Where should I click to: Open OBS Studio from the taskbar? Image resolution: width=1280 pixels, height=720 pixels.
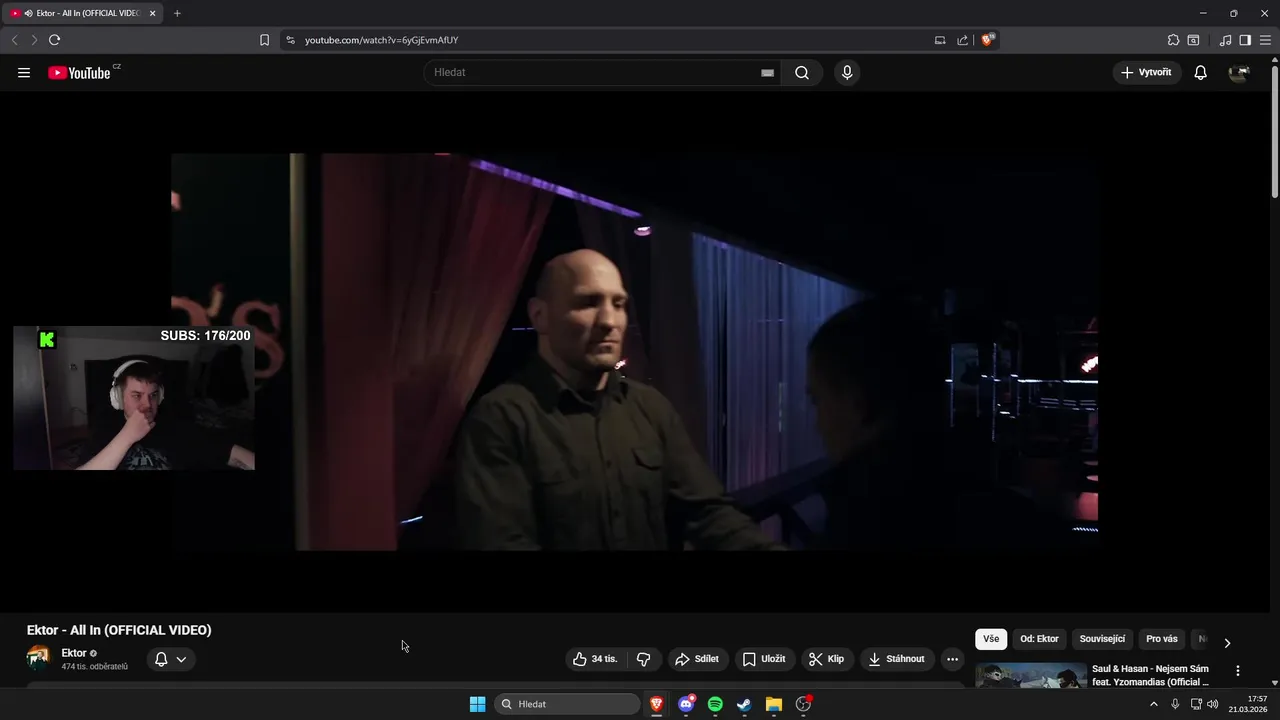pyautogui.click(x=803, y=704)
